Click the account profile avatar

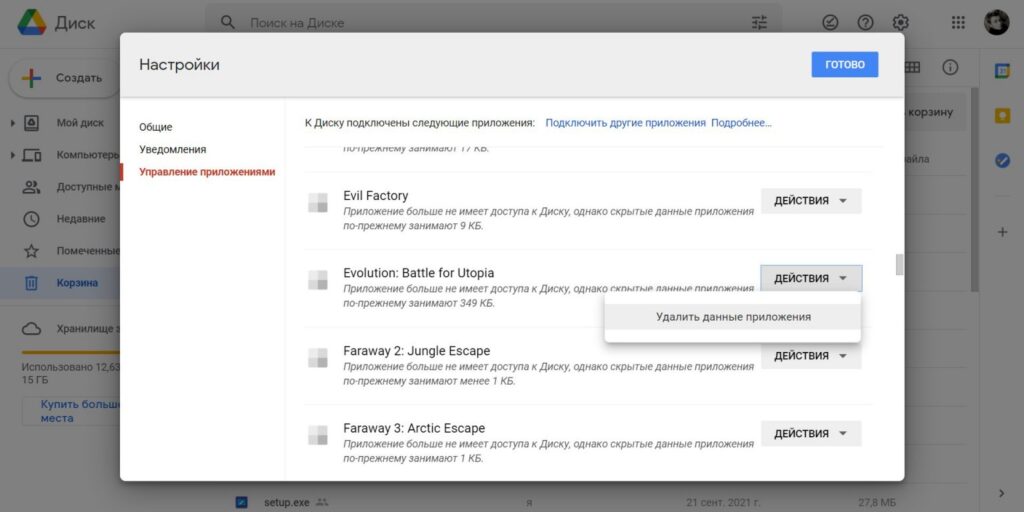click(x=997, y=23)
